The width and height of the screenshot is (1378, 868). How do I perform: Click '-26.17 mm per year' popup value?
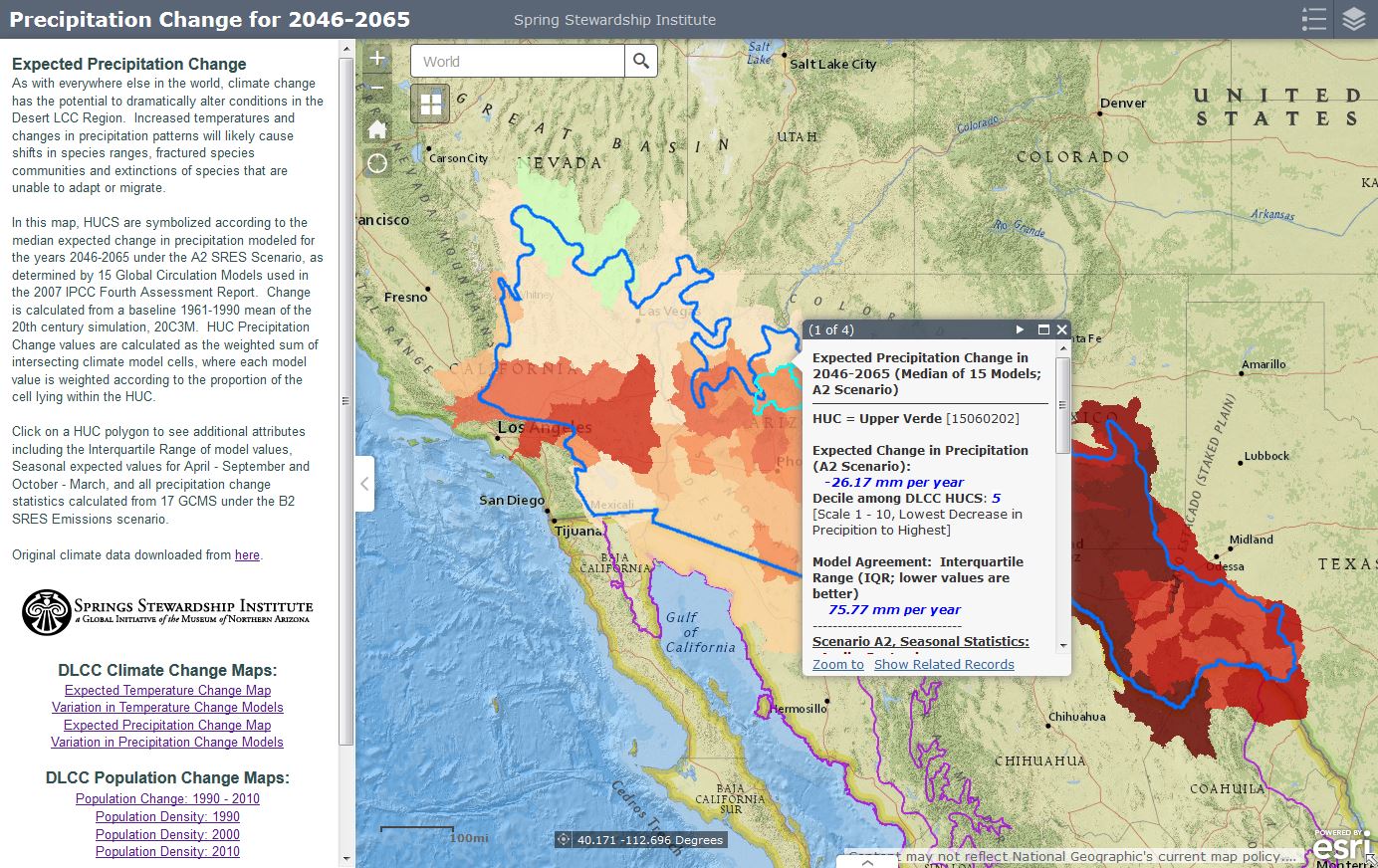tap(894, 482)
